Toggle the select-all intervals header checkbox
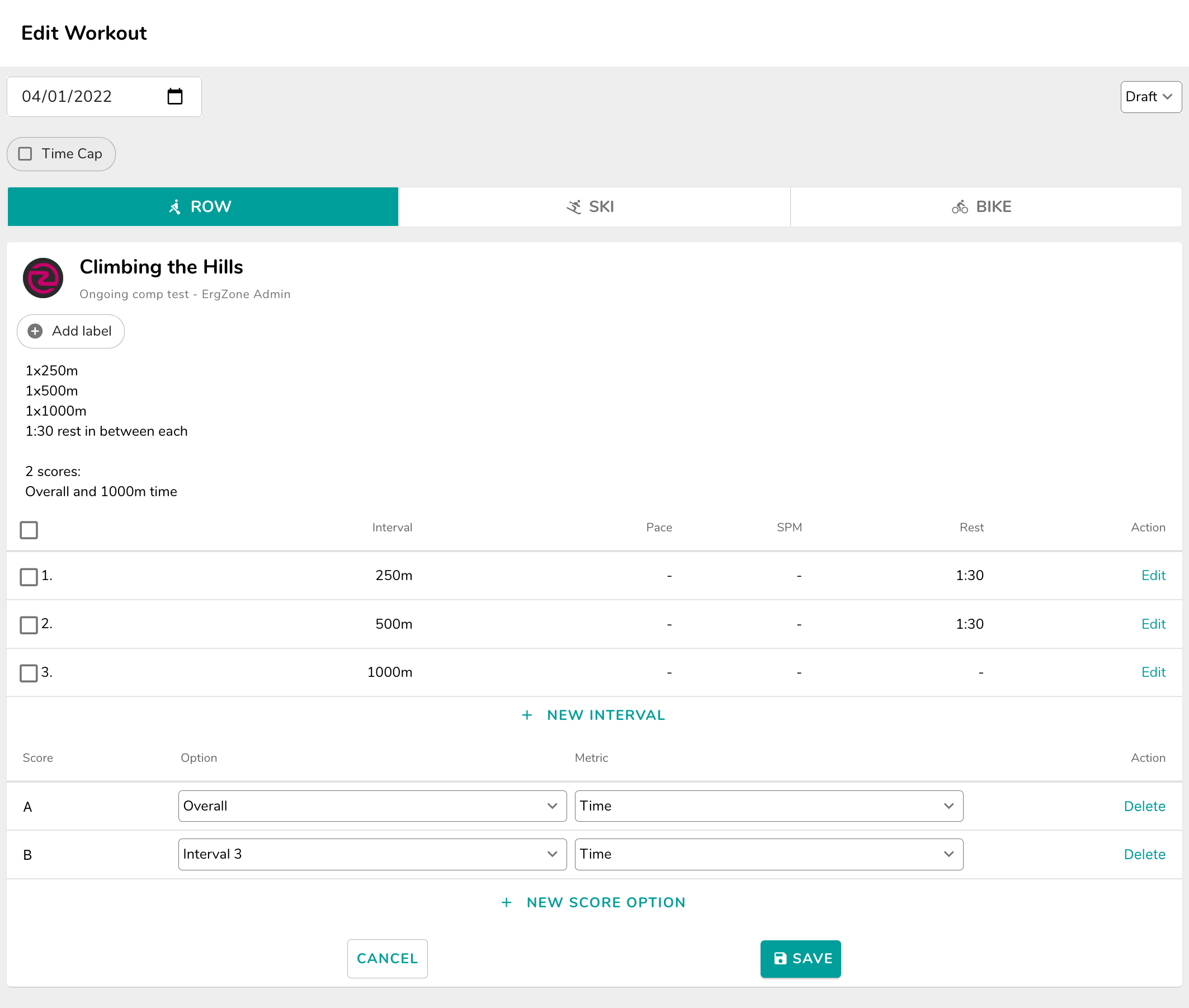The height and width of the screenshot is (1008, 1189). [29, 530]
